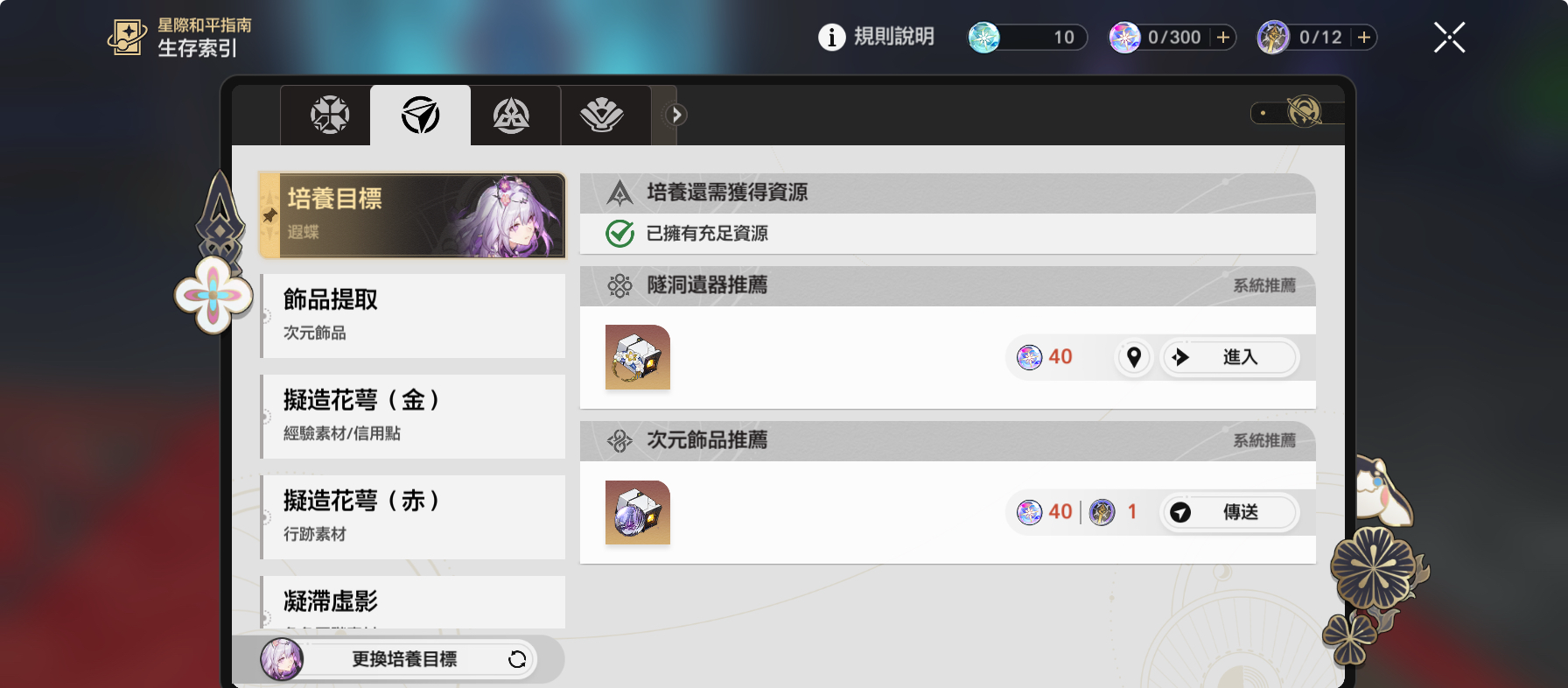This screenshot has width=1568, height=688.
Task: Open 擬造花萼(赤) entry
Action: [413, 517]
